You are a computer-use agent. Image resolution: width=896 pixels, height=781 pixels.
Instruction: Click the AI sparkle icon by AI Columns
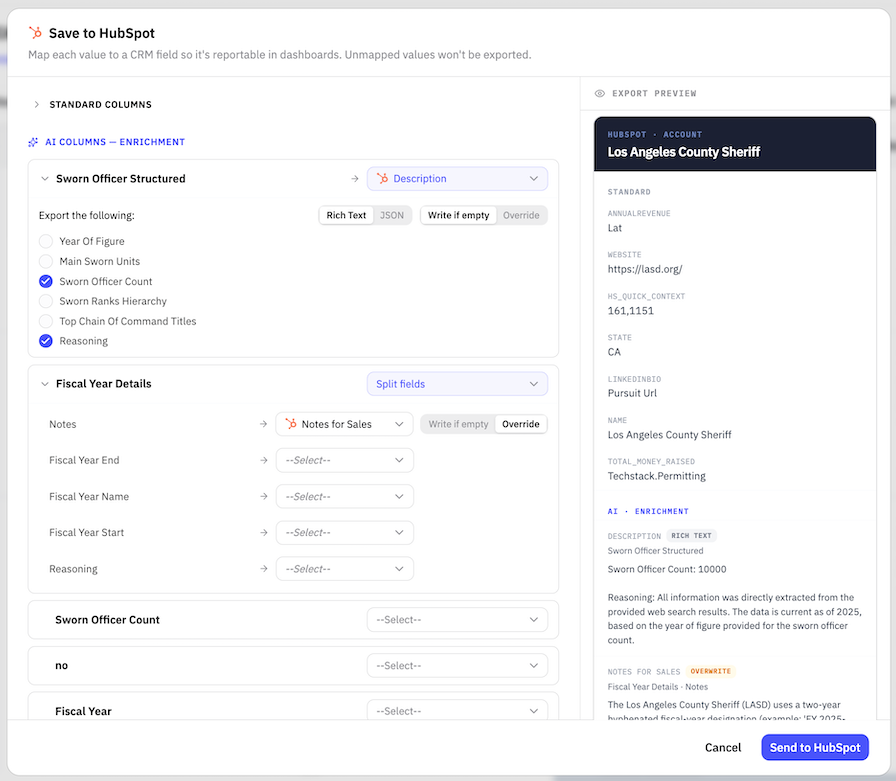(33, 142)
